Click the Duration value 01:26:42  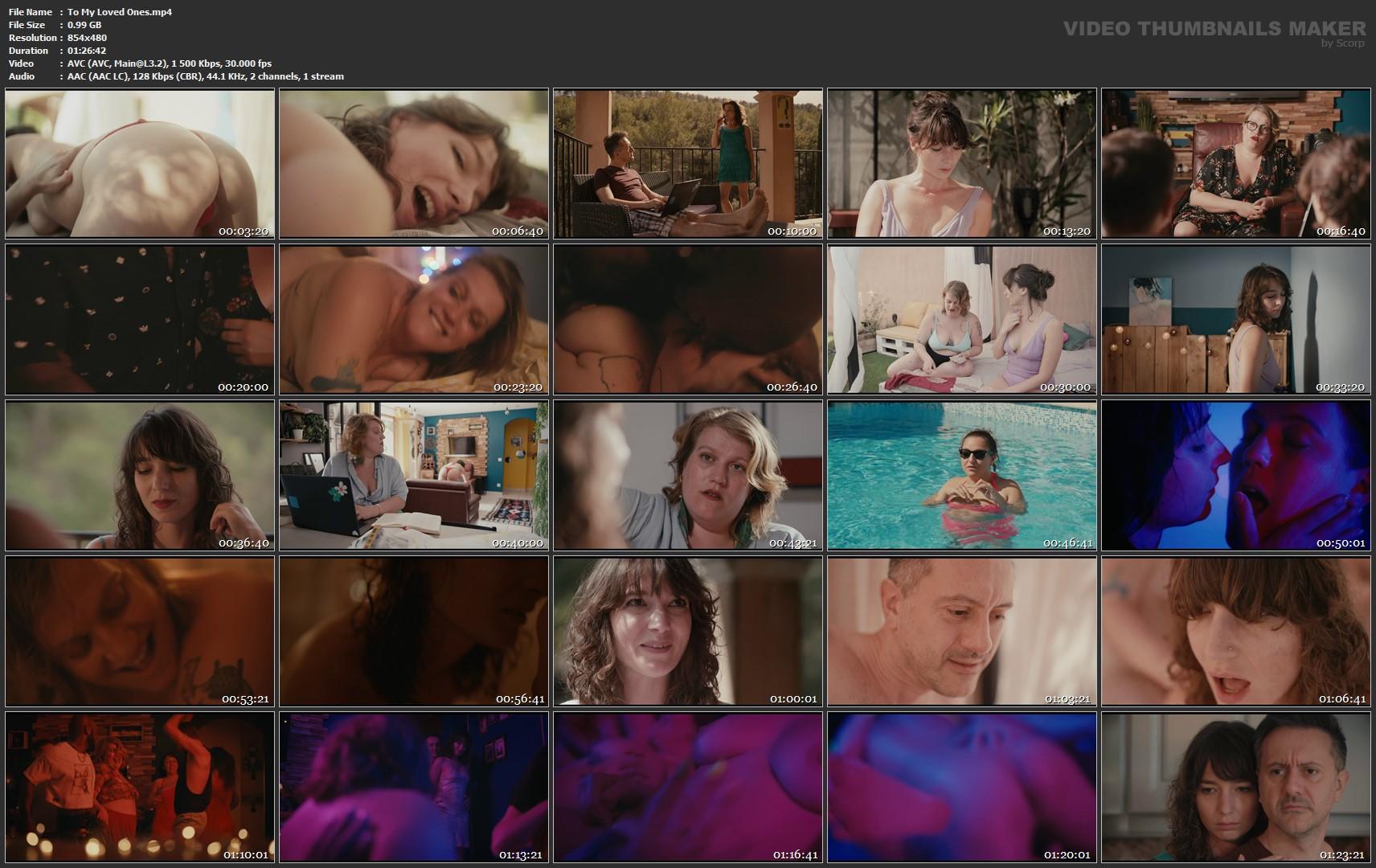(x=87, y=51)
